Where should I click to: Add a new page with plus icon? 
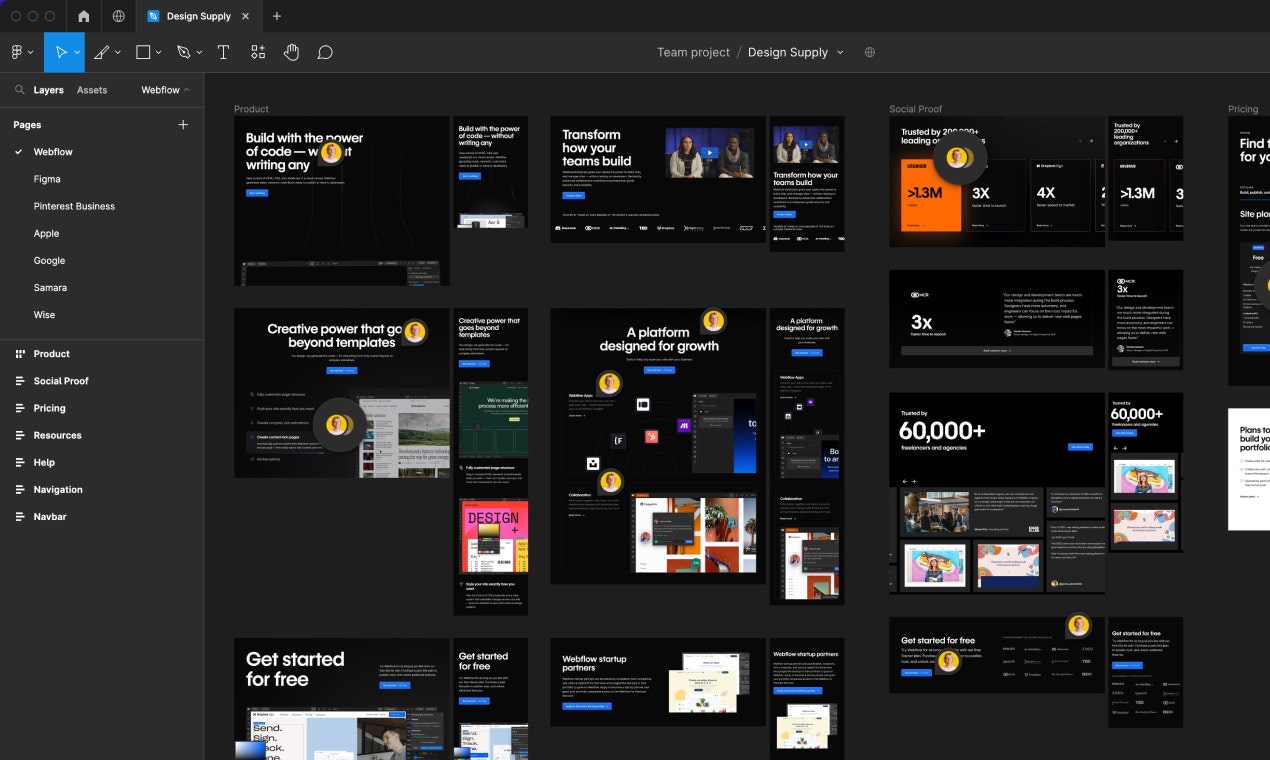(183, 125)
